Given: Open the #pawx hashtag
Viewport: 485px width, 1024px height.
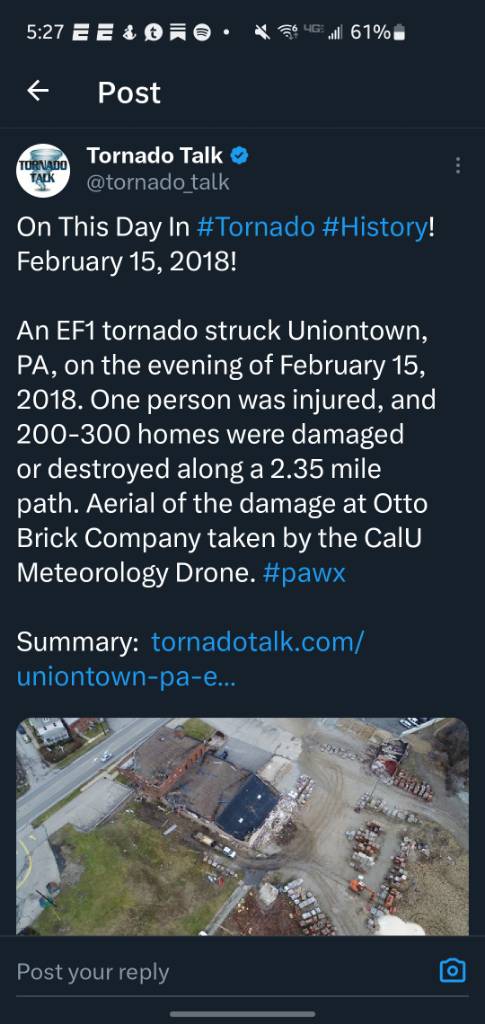Looking at the screenshot, I should (304, 573).
